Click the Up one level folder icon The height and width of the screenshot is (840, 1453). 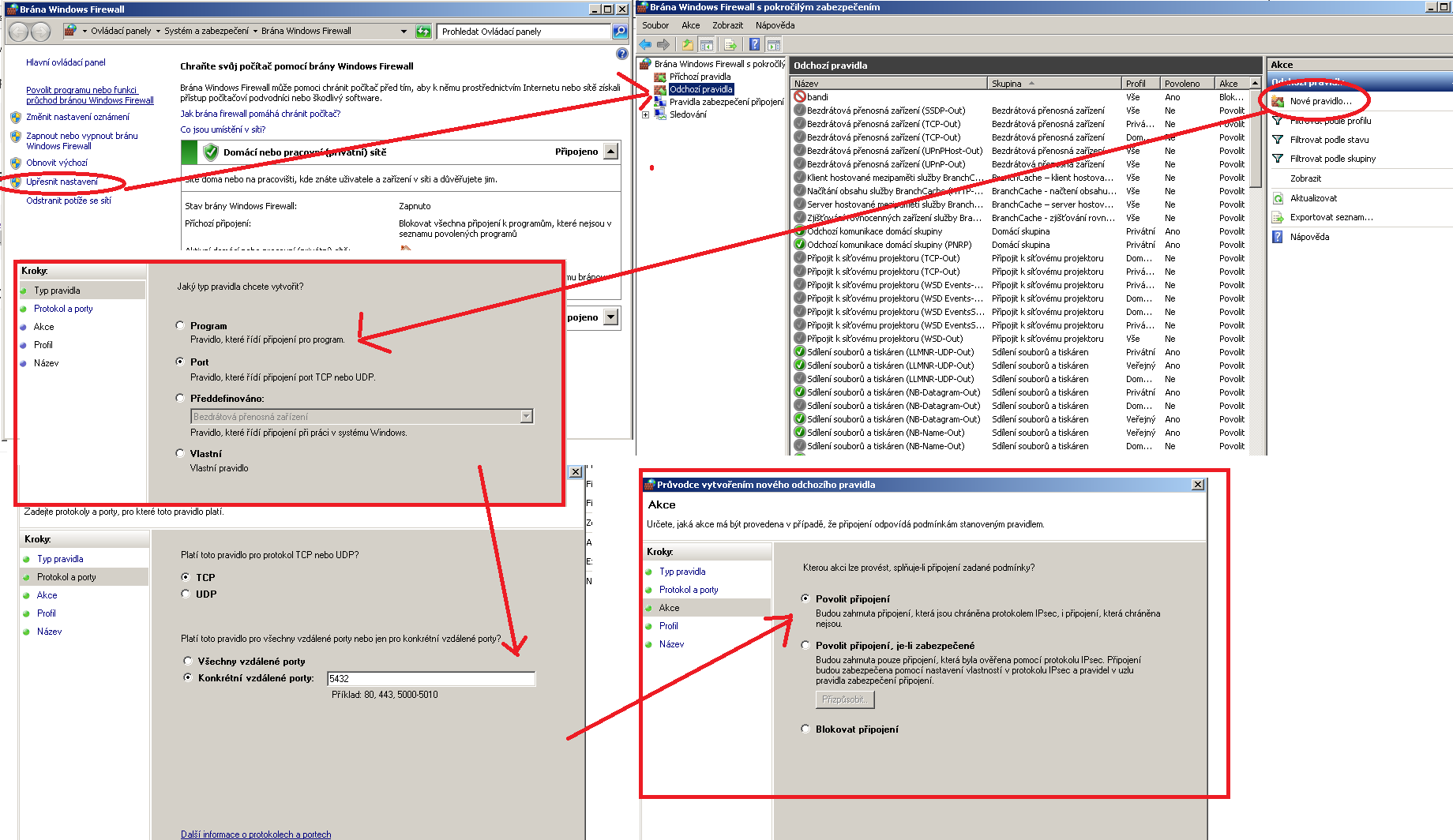(x=688, y=44)
